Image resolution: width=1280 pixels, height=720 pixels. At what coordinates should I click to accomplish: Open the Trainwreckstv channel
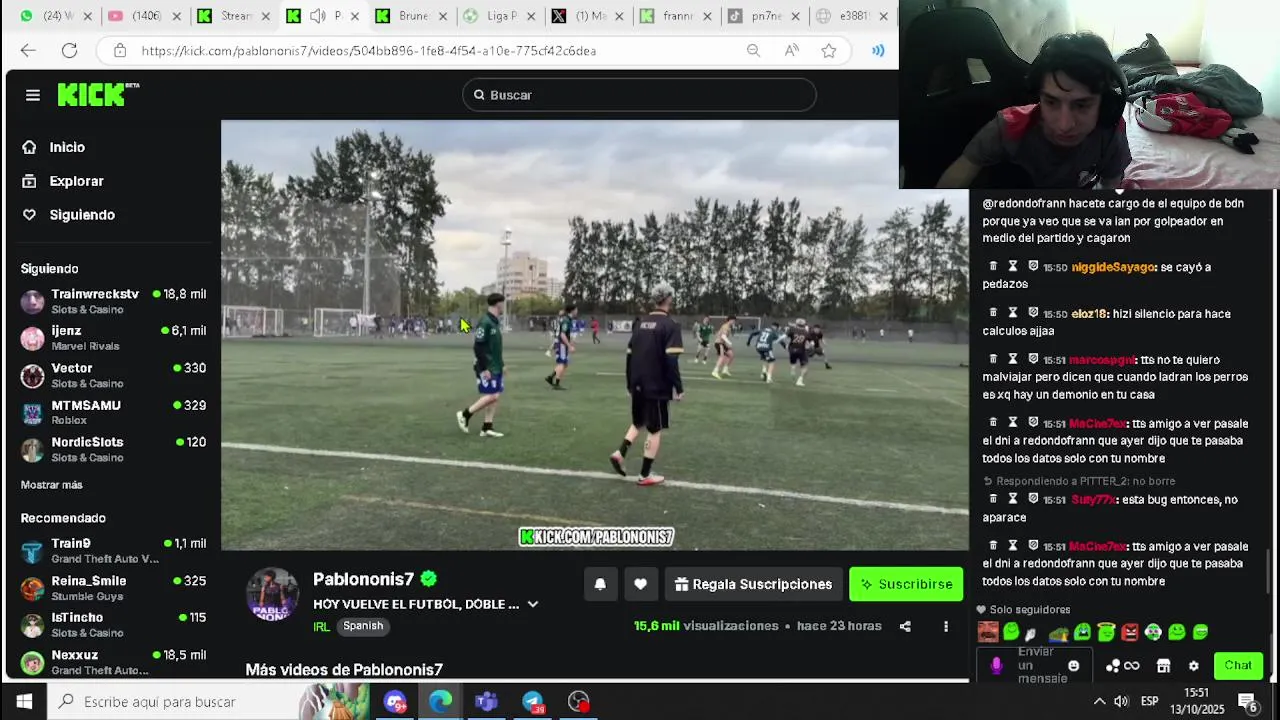tap(113, 301)
